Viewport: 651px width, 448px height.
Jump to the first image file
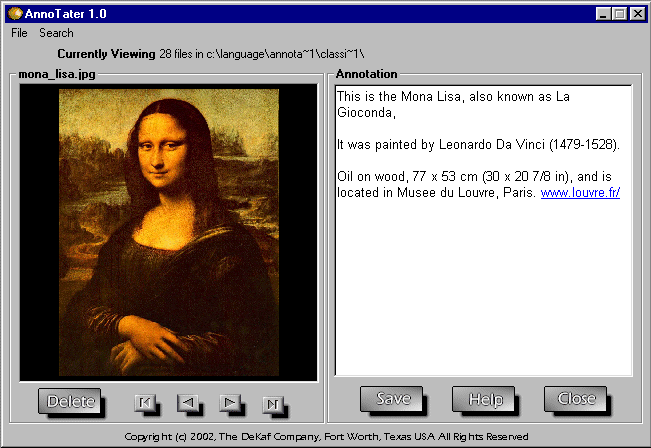point(145,402)
